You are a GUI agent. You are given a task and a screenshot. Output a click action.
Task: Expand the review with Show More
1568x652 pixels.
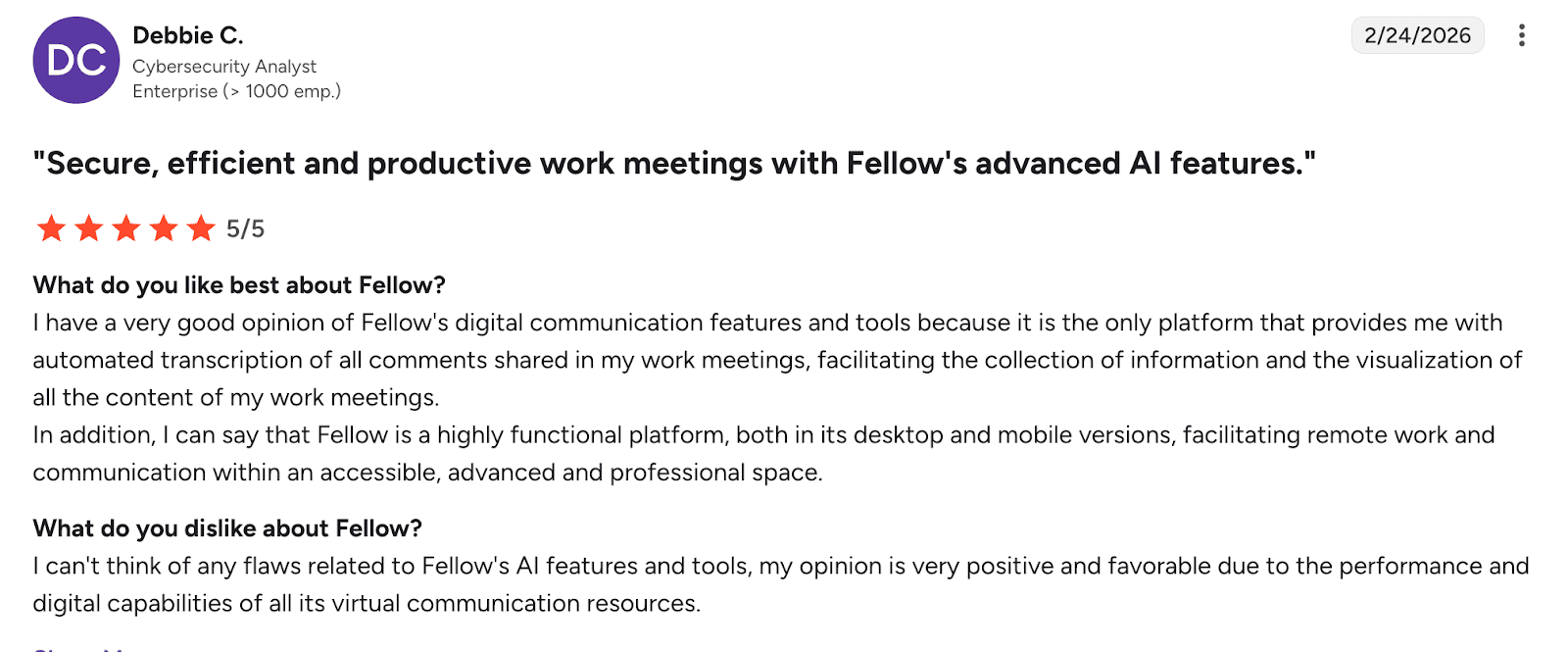[x=78, y=647]
